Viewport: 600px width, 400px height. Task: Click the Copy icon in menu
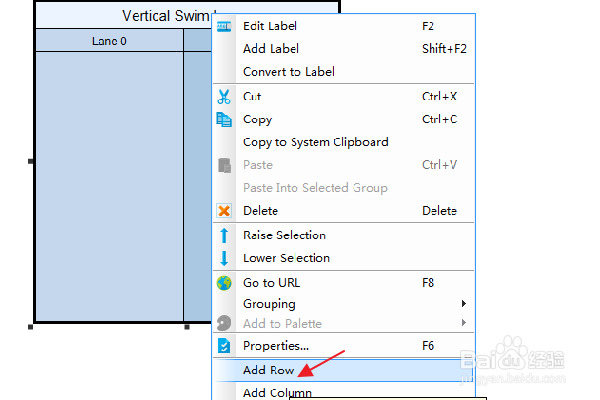coord(224,119)
